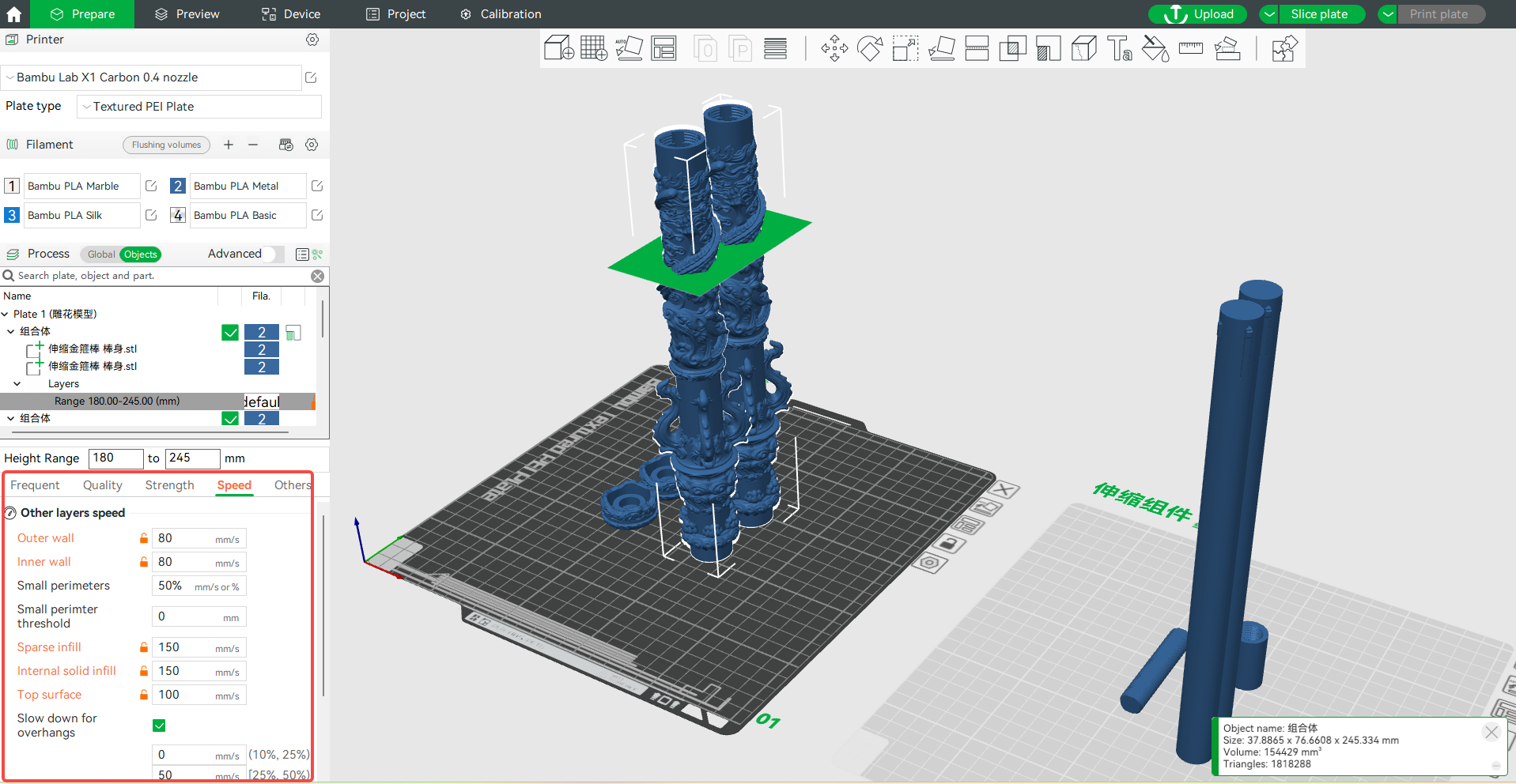Uncheck Slow down for overhangs
The width and height of the screenshot is (1516, 784).
(x=159, y=726)
